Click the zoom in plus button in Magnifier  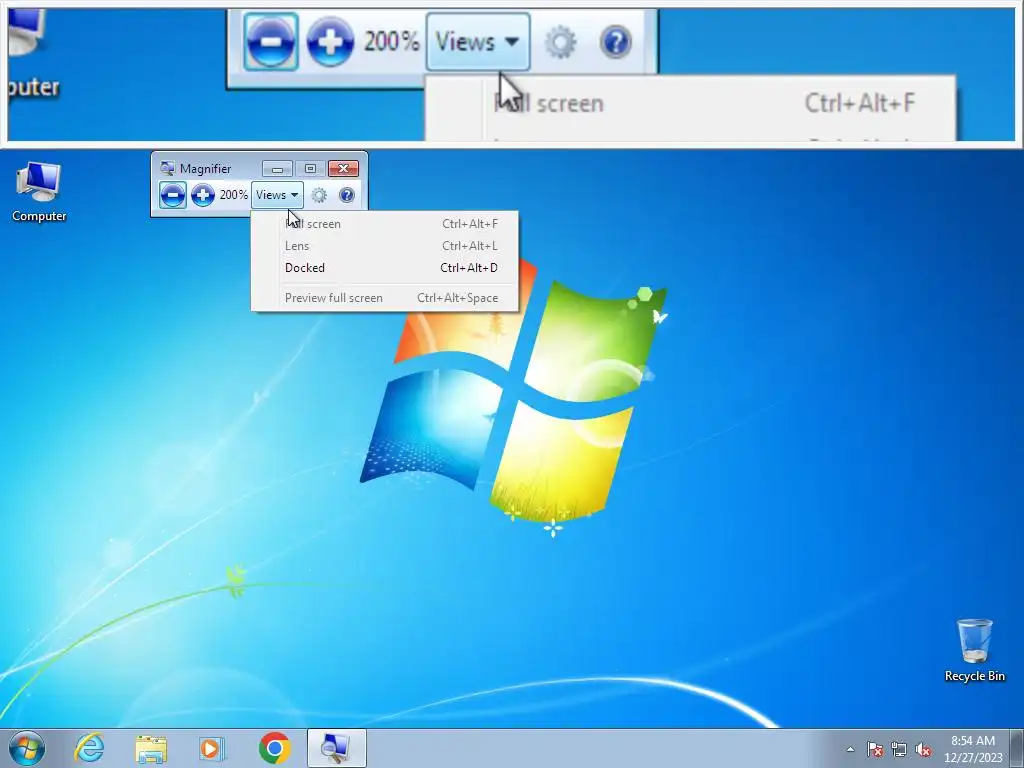click(203, 195)
